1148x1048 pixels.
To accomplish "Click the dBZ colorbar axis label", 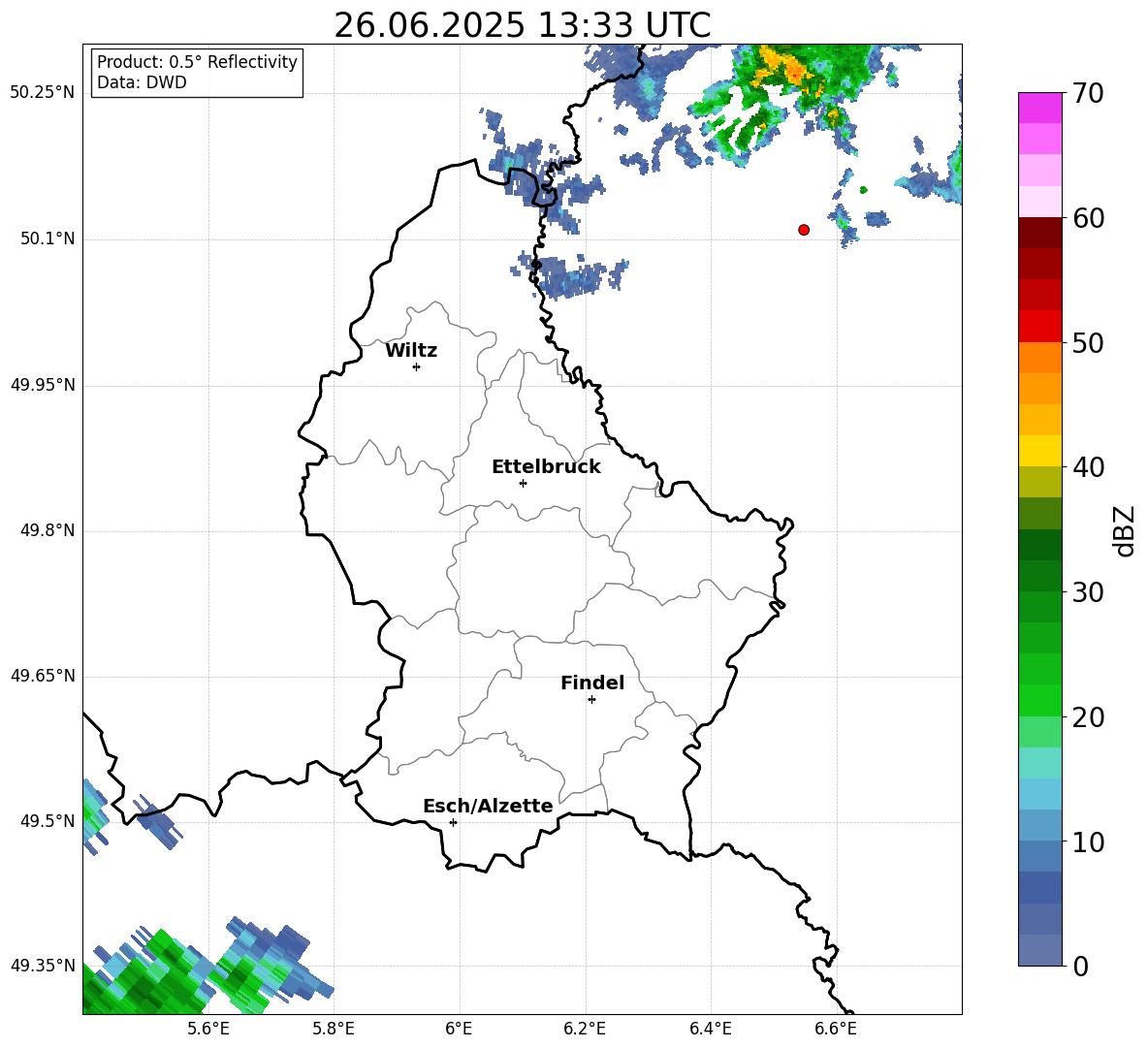I will 1125,530.
